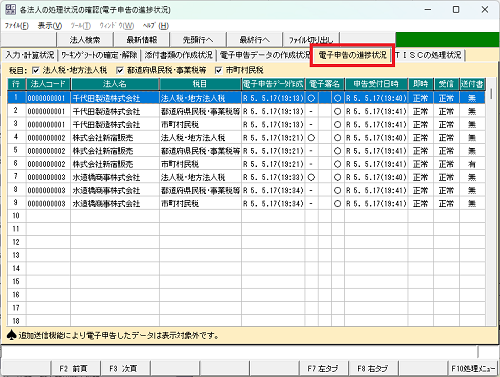
Task: Click the F10 処理メニュー button
Action: (x=472, y=368)
